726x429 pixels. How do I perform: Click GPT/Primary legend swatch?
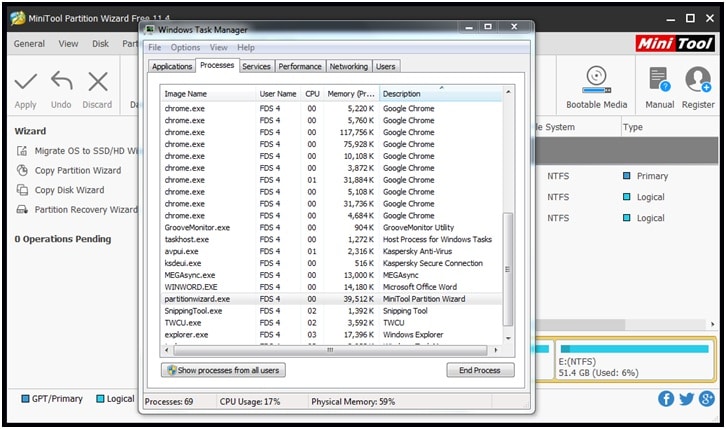(25, 398)
